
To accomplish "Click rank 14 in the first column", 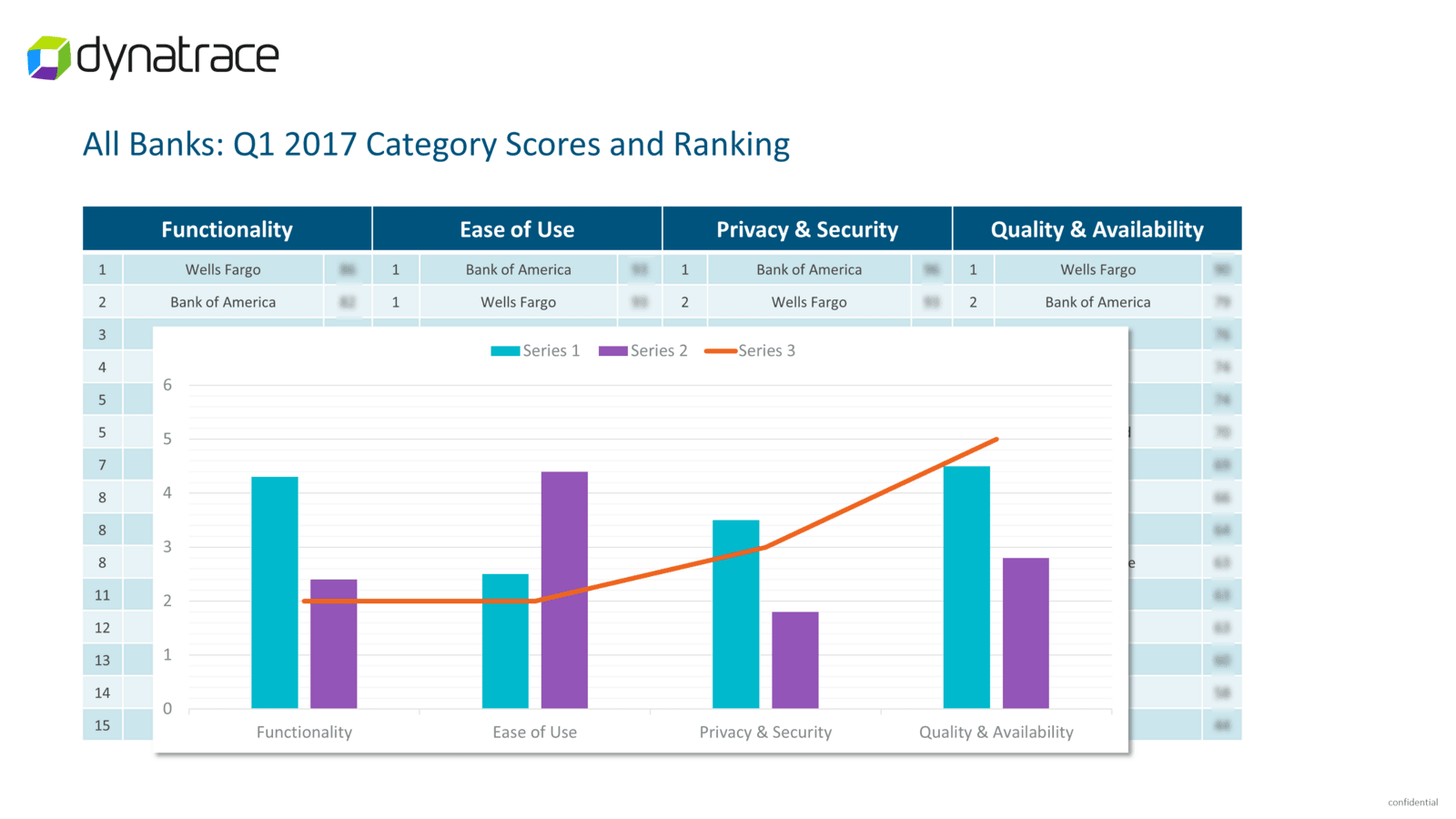I will [x=102, y=693].
